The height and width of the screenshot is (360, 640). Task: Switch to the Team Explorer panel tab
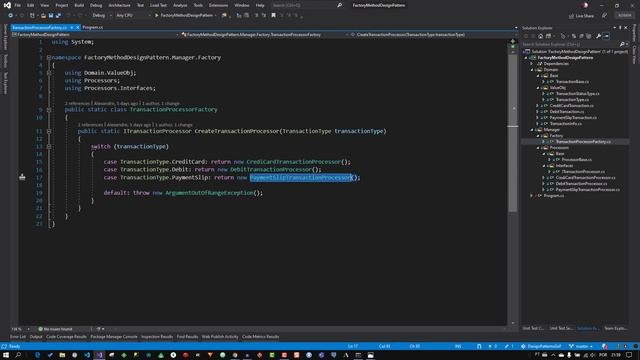(615, 329)
